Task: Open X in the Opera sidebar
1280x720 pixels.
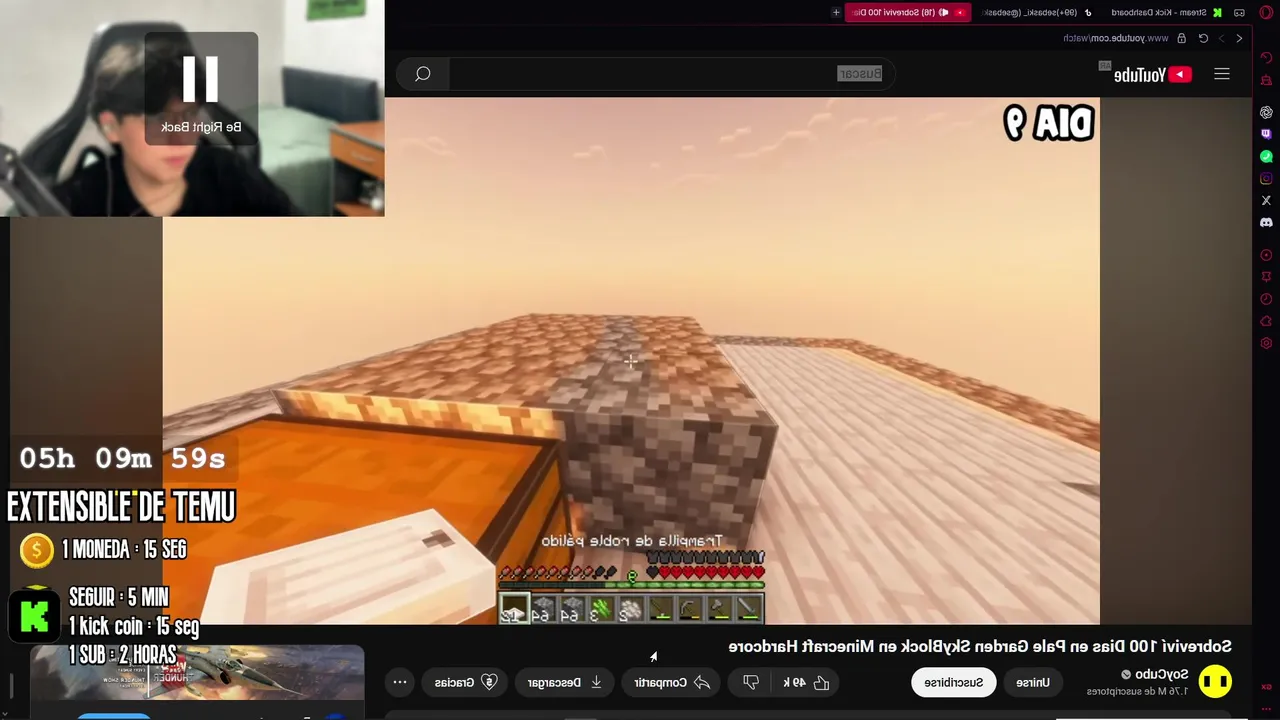Action: coord(1266,200)
